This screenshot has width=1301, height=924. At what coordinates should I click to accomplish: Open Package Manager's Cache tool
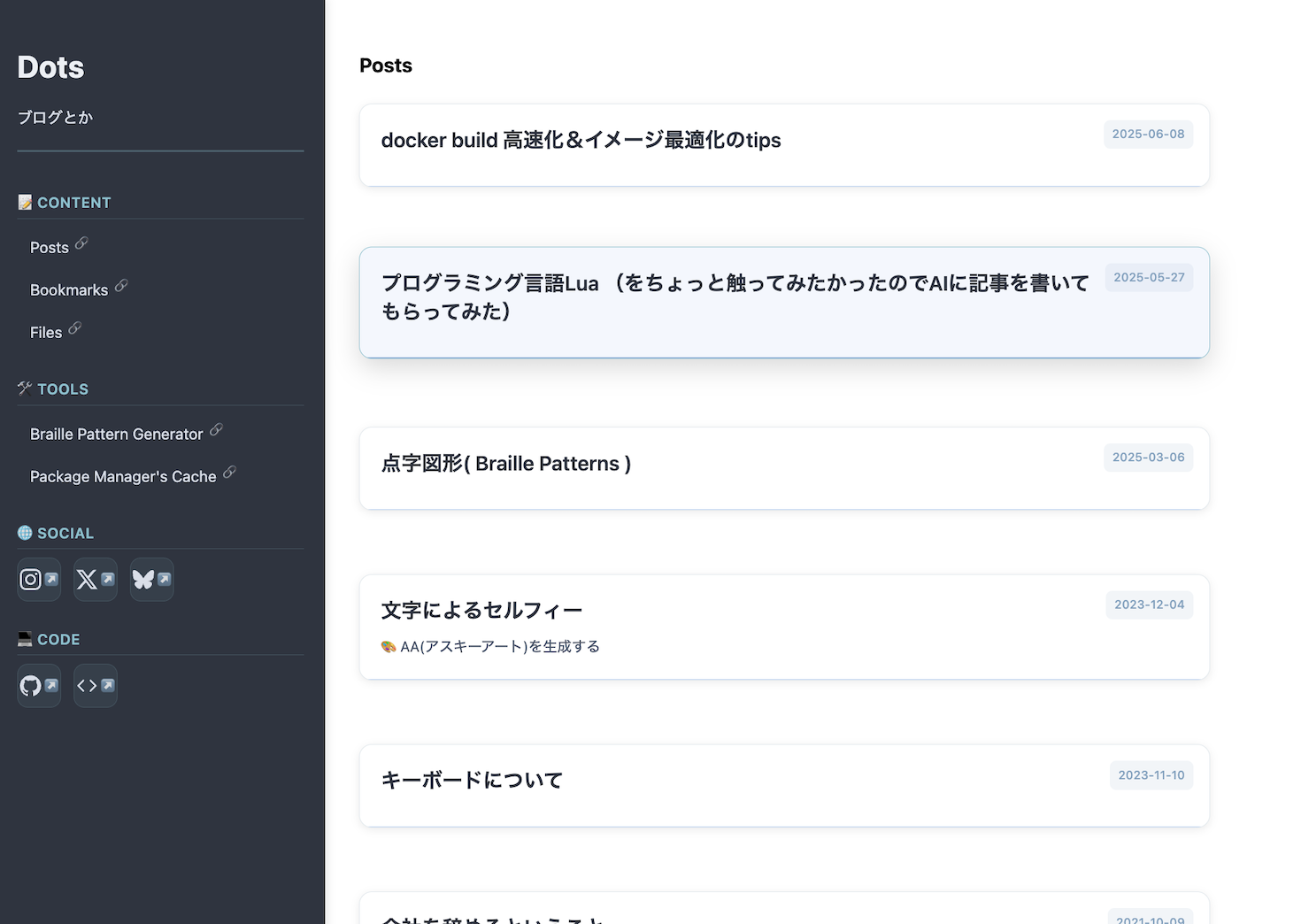coord(123,477)
